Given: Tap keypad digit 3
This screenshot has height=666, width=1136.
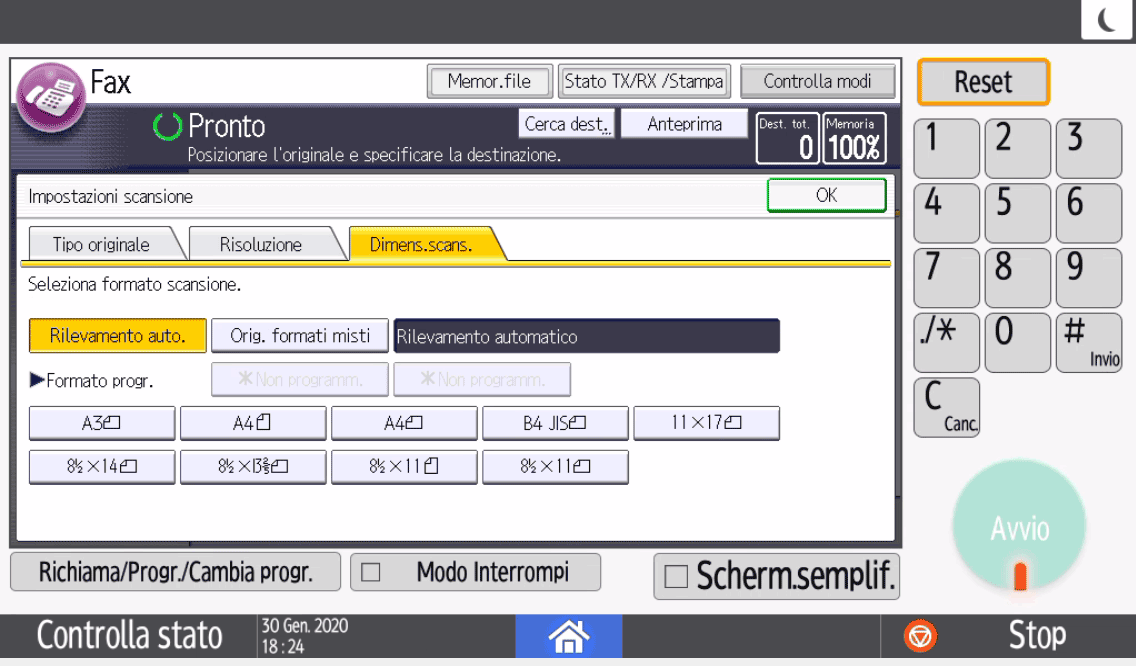Looking at the screenshot, I should [1089, 149].
